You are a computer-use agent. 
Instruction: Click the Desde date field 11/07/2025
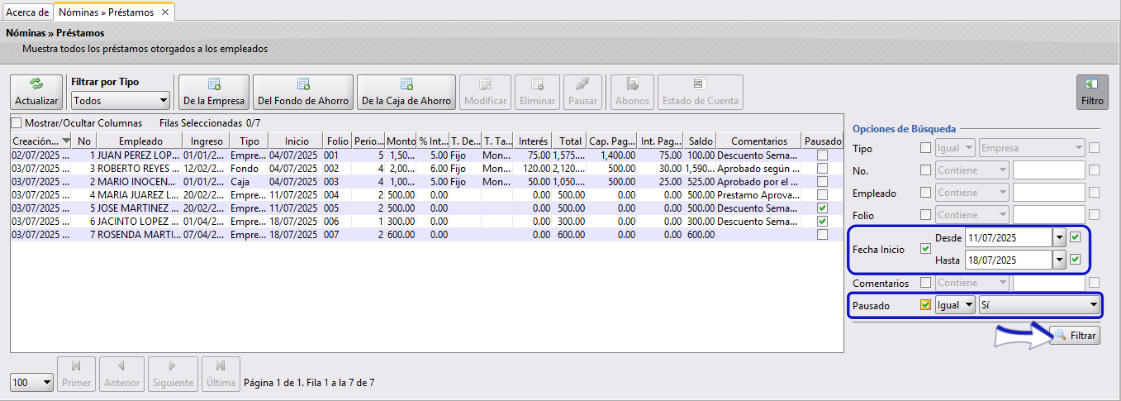1008,237
